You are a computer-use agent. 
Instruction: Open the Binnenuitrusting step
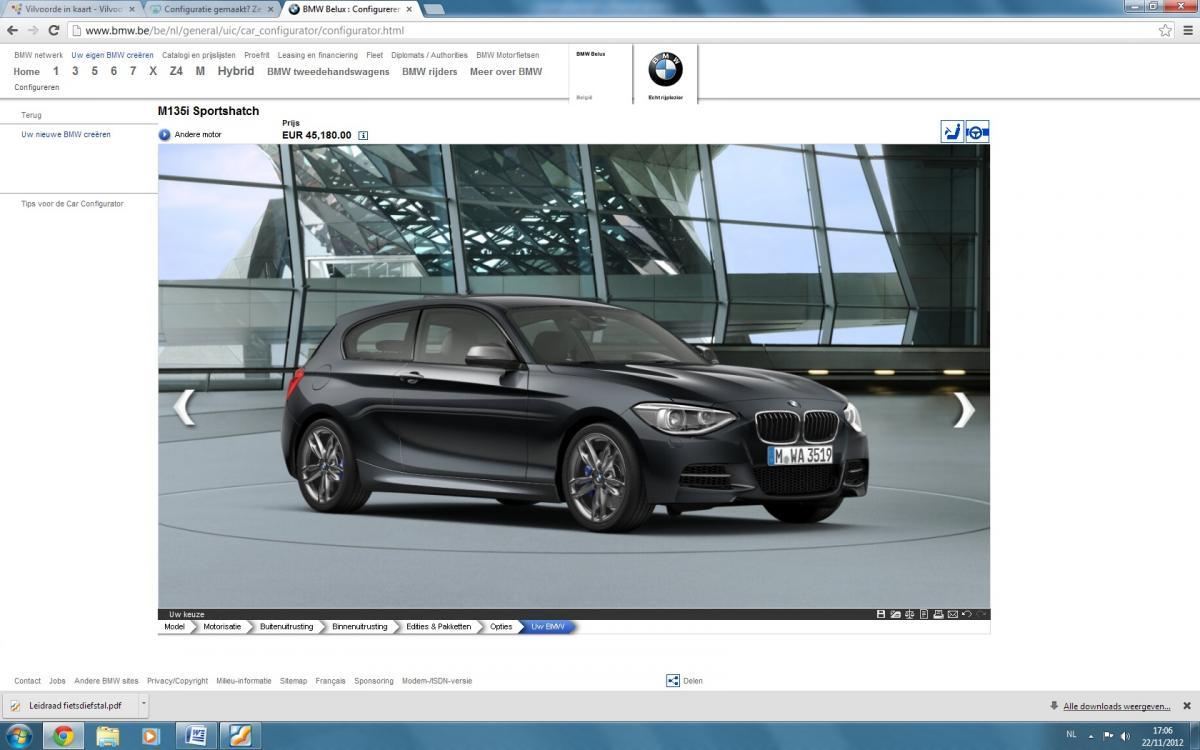pos(360,627)
